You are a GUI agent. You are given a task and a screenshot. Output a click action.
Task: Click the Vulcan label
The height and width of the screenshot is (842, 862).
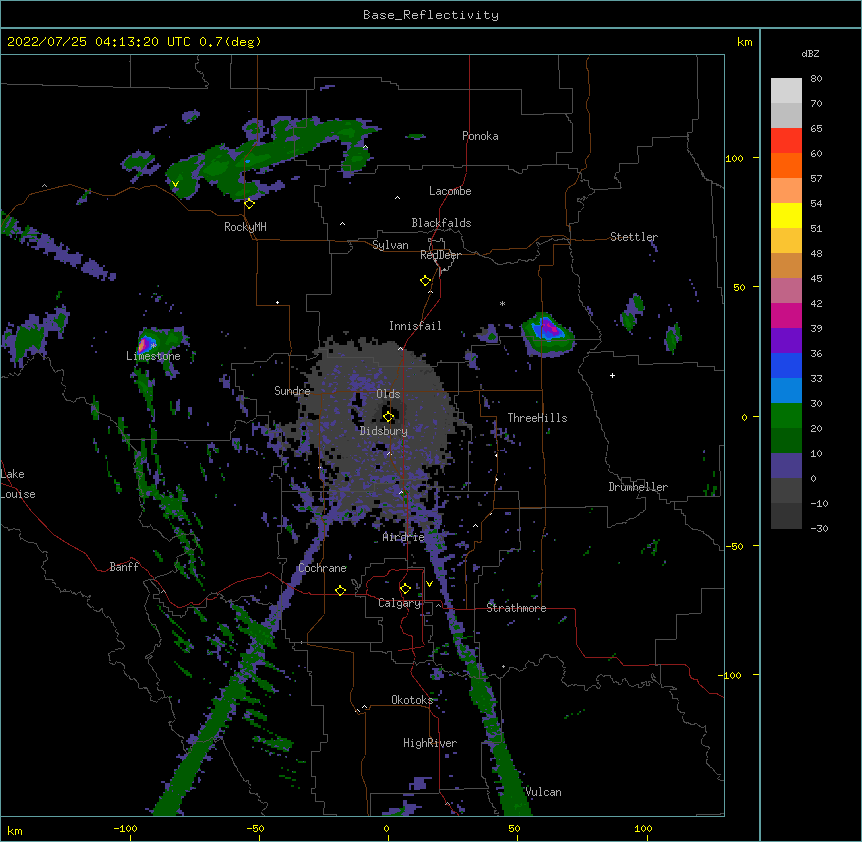pyautogui.click(x=543, y=792)
